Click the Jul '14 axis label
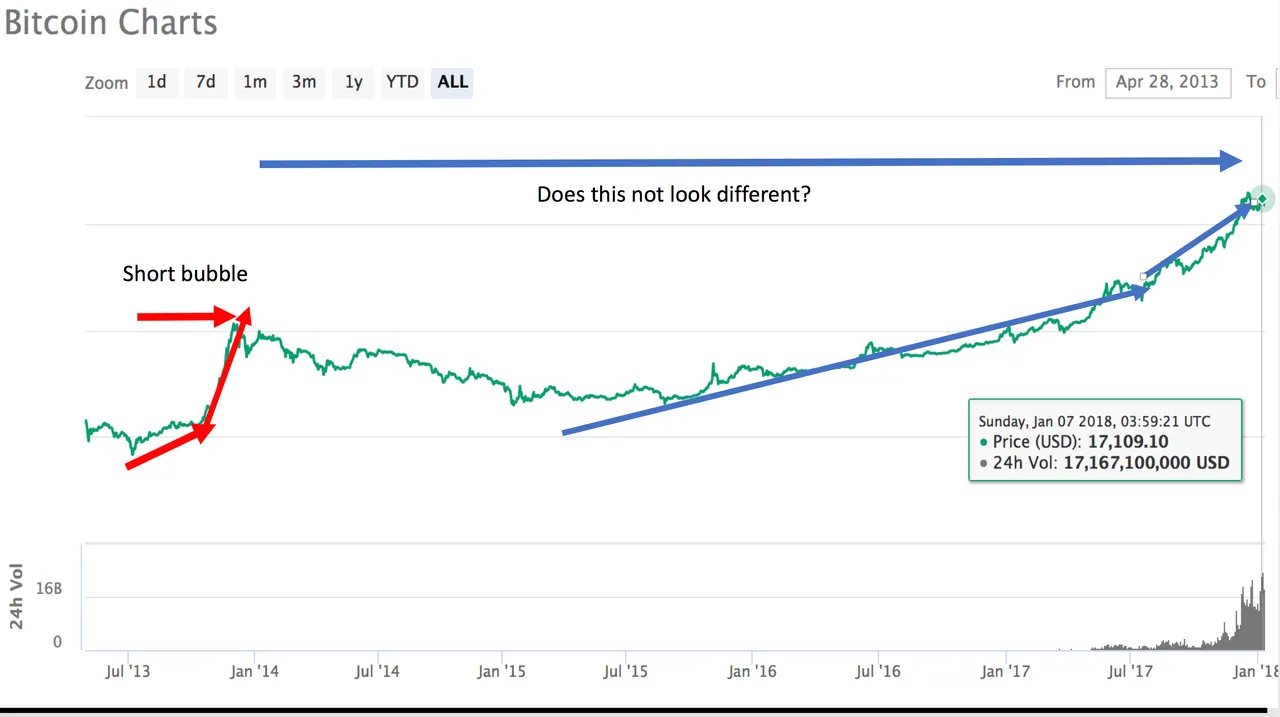The width and height of the screenshot is (1280, 717). [x=377, y=671]
